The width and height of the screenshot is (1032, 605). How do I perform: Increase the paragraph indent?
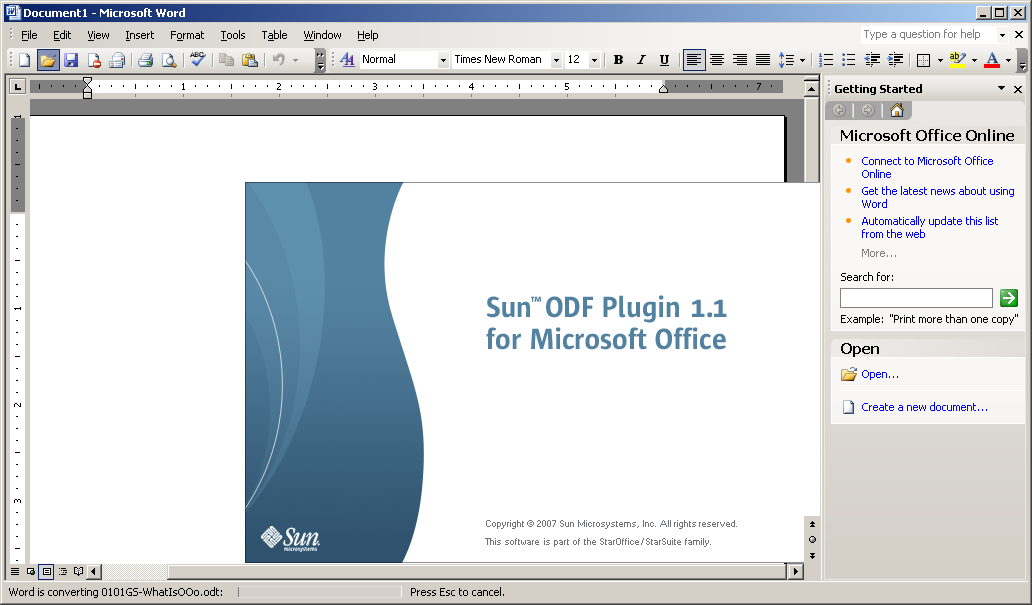tap(895, 60)
